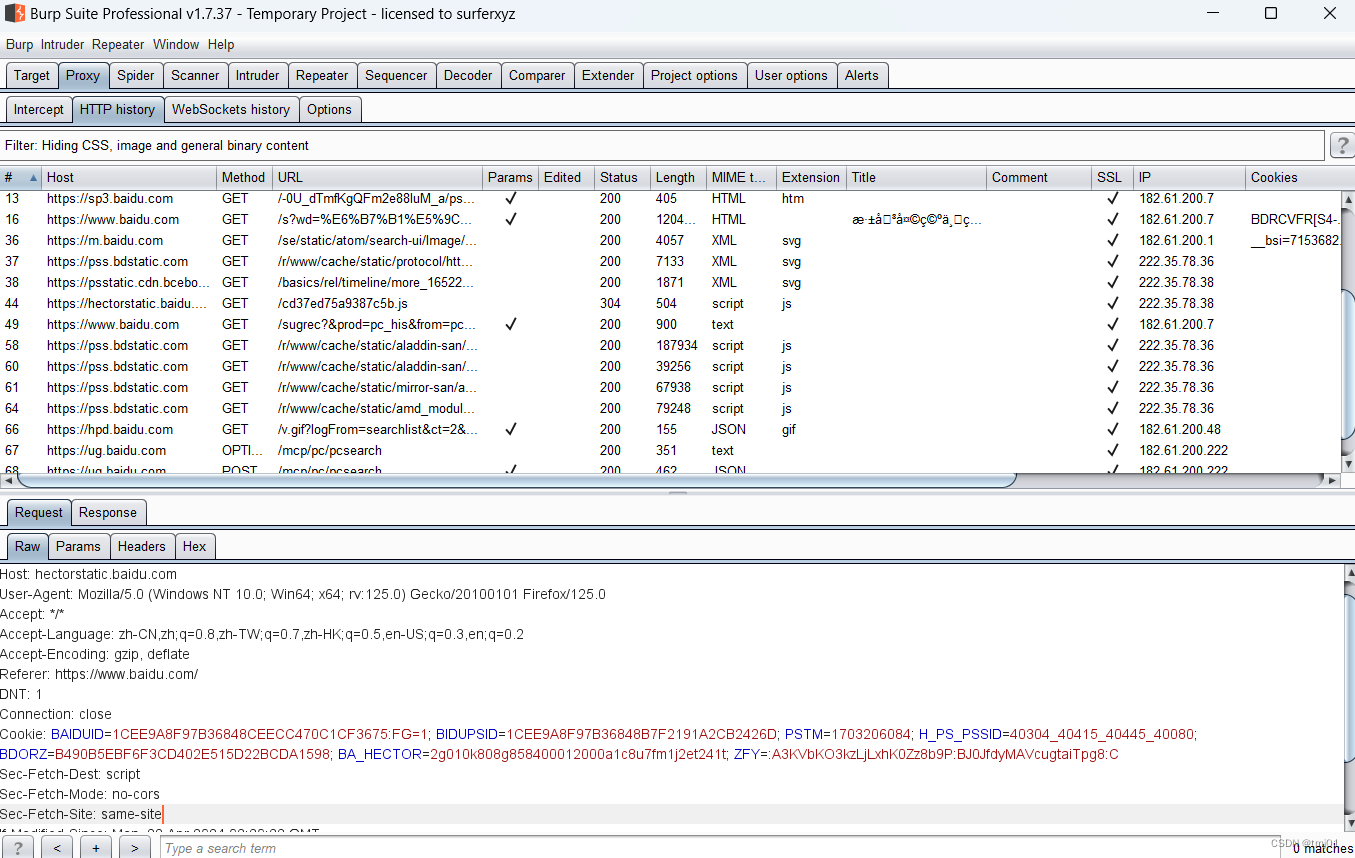Sort history by Host column header
The image size is (1355, 858).
(129, 177)
